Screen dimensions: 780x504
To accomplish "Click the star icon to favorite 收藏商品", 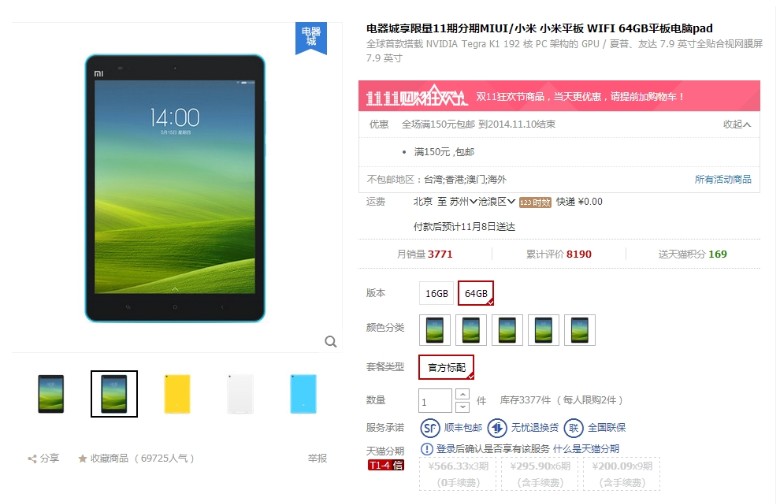I will pyautogui.click(x=83, y=458).
